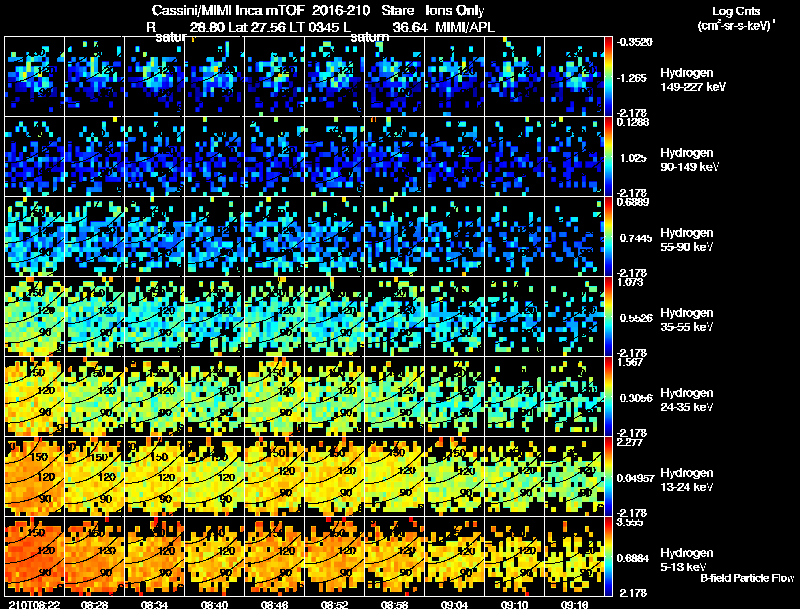Open the 13-24 keV image panel at 08:52
Screen dimensions: 800x609
tap(334, 477)
